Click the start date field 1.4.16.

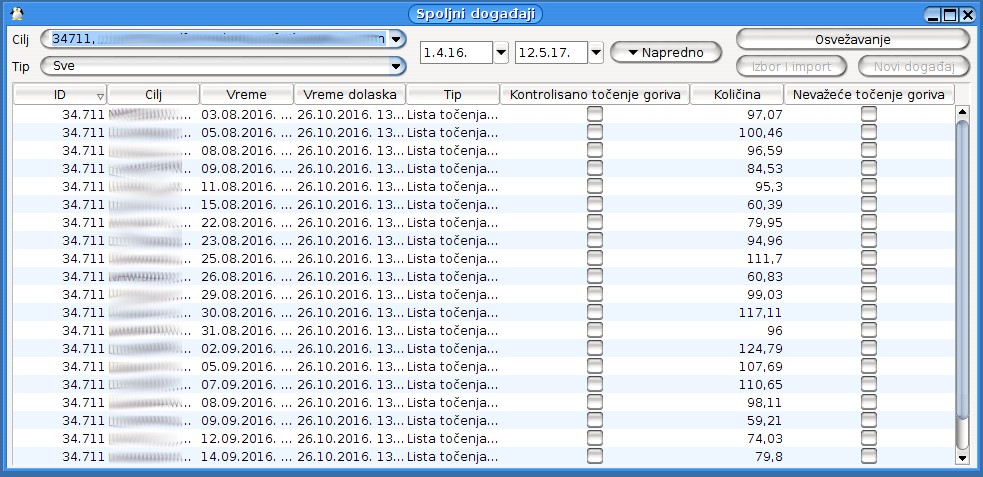(x=456, y=52)
